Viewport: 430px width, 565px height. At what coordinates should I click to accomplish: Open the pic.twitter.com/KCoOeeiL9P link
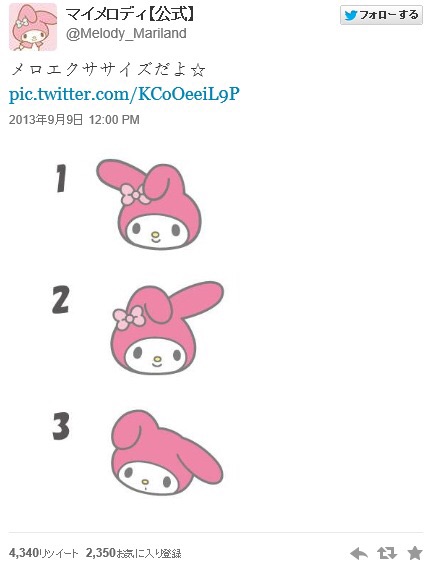click(x=124, y=94)
